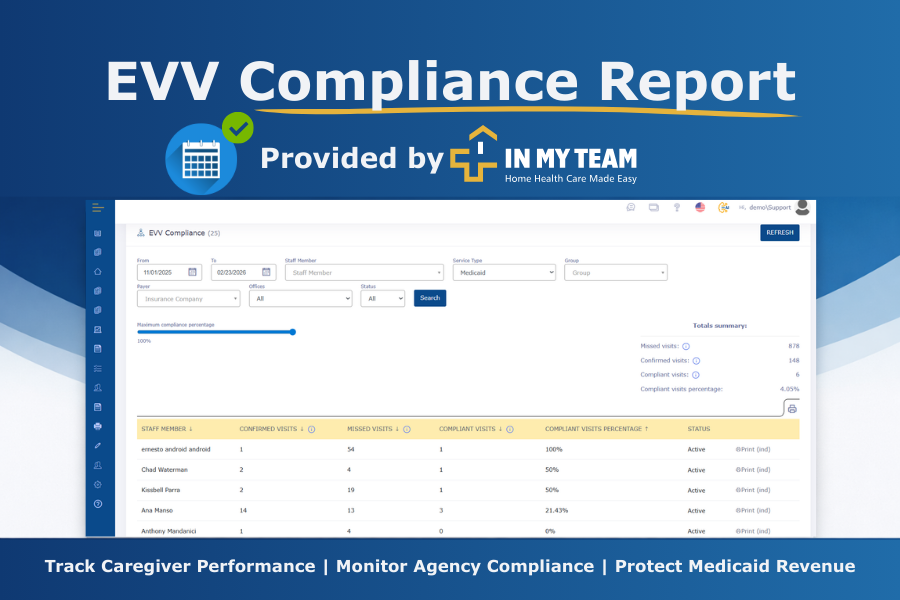
Task: Click the info icon next to Missed visits summary
Action: coord(686,346)
